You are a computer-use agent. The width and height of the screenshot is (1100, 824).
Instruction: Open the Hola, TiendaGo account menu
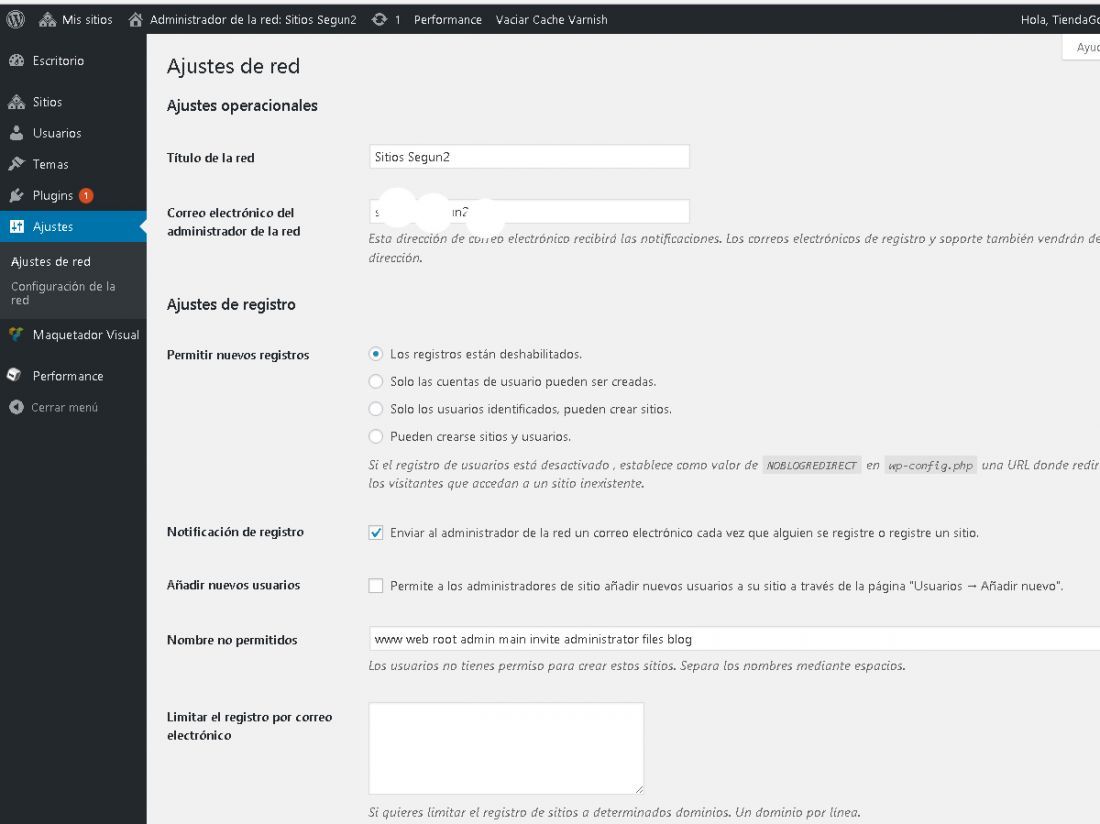[x=1059, y=20]
